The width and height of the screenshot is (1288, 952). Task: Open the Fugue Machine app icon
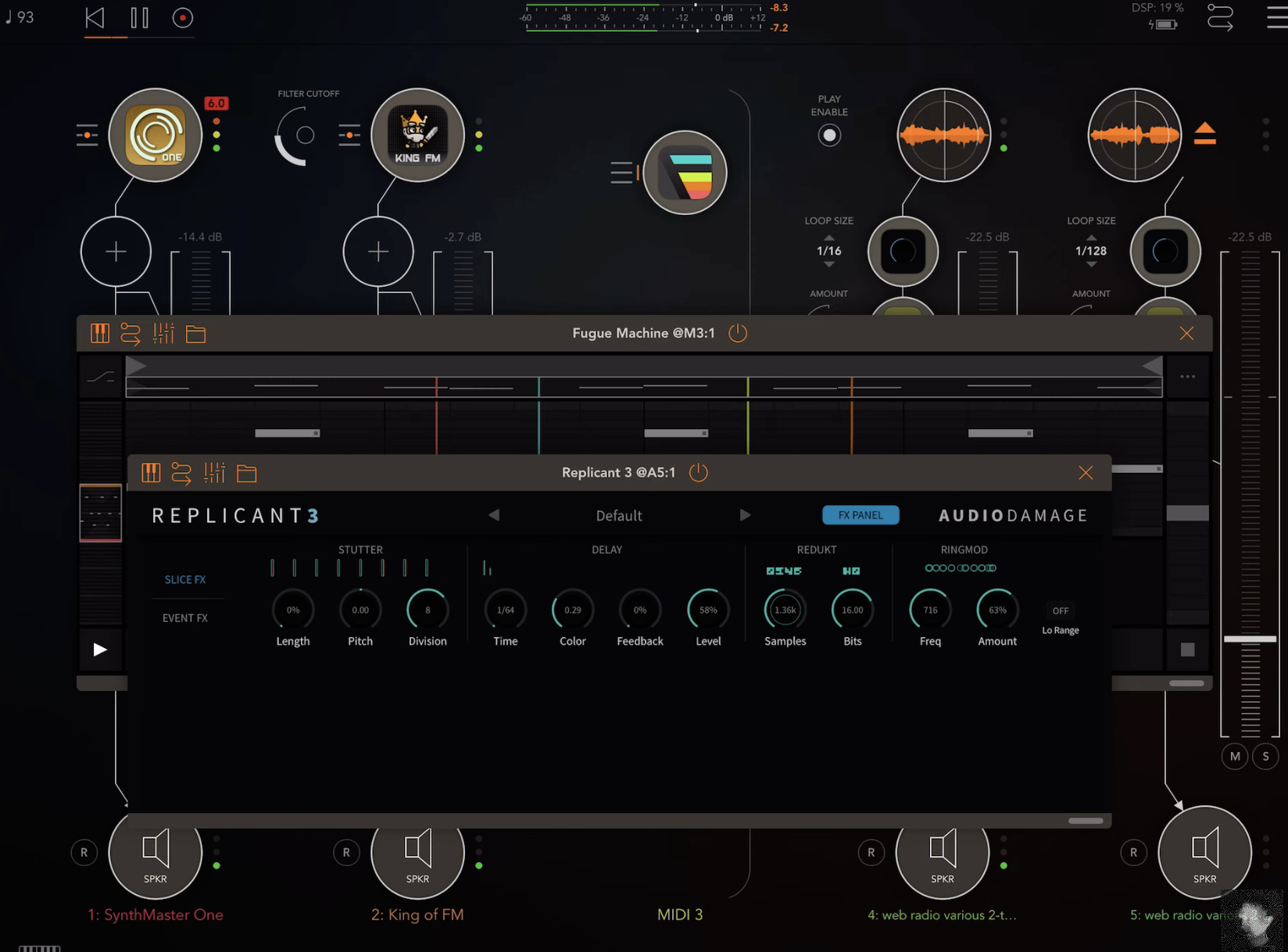685,172
